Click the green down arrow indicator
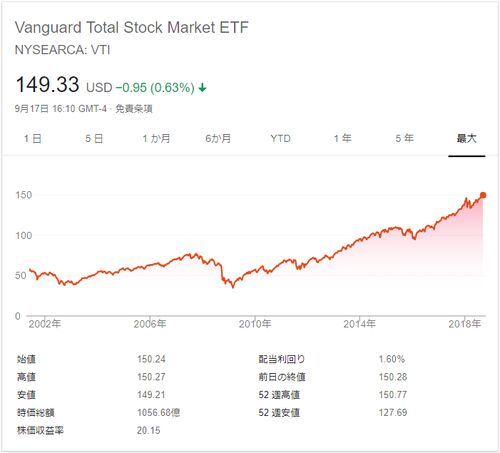 [202, 88]
